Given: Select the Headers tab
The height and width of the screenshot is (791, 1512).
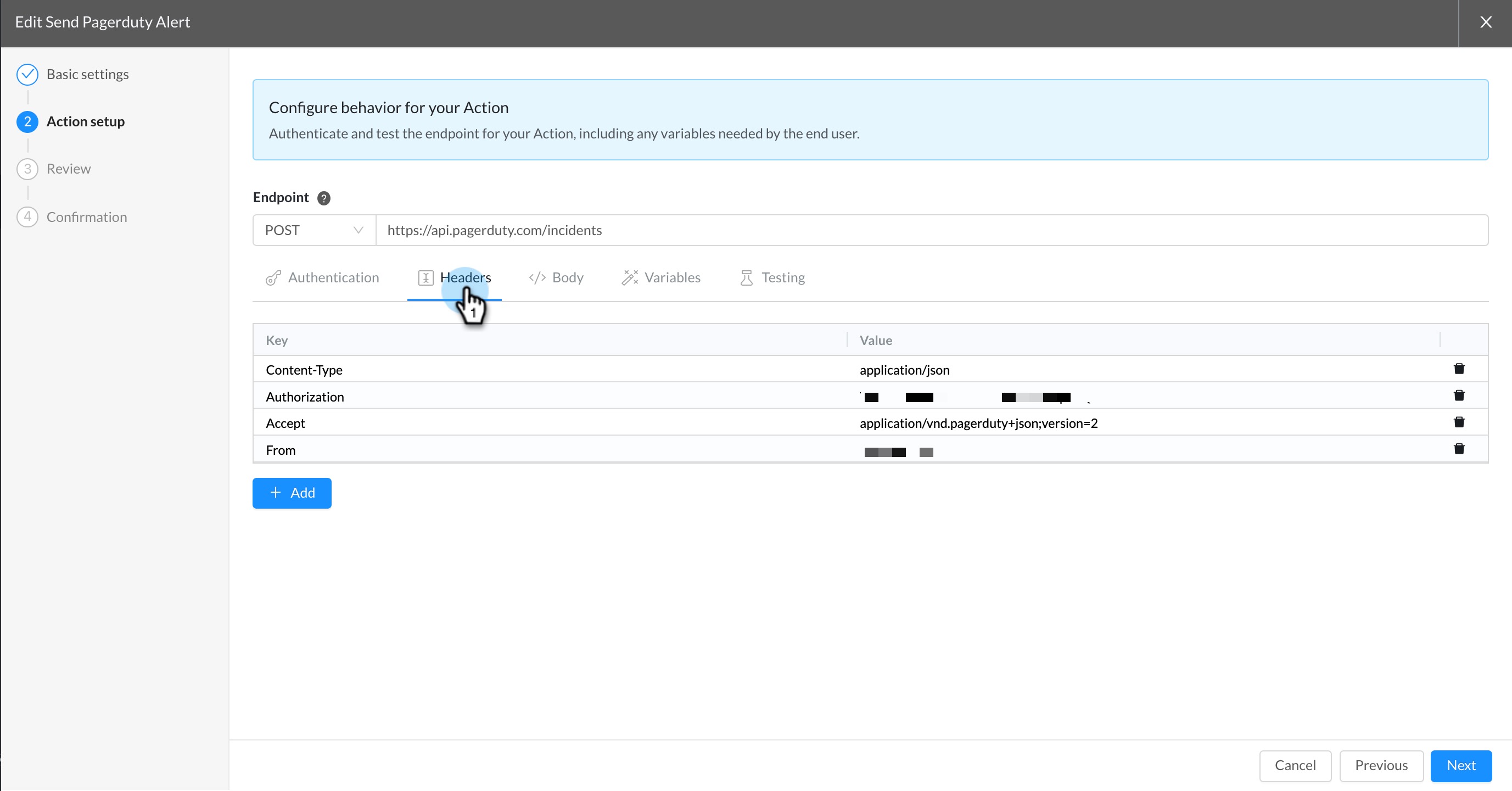Looking at the screenshot, I should point(454,278).
